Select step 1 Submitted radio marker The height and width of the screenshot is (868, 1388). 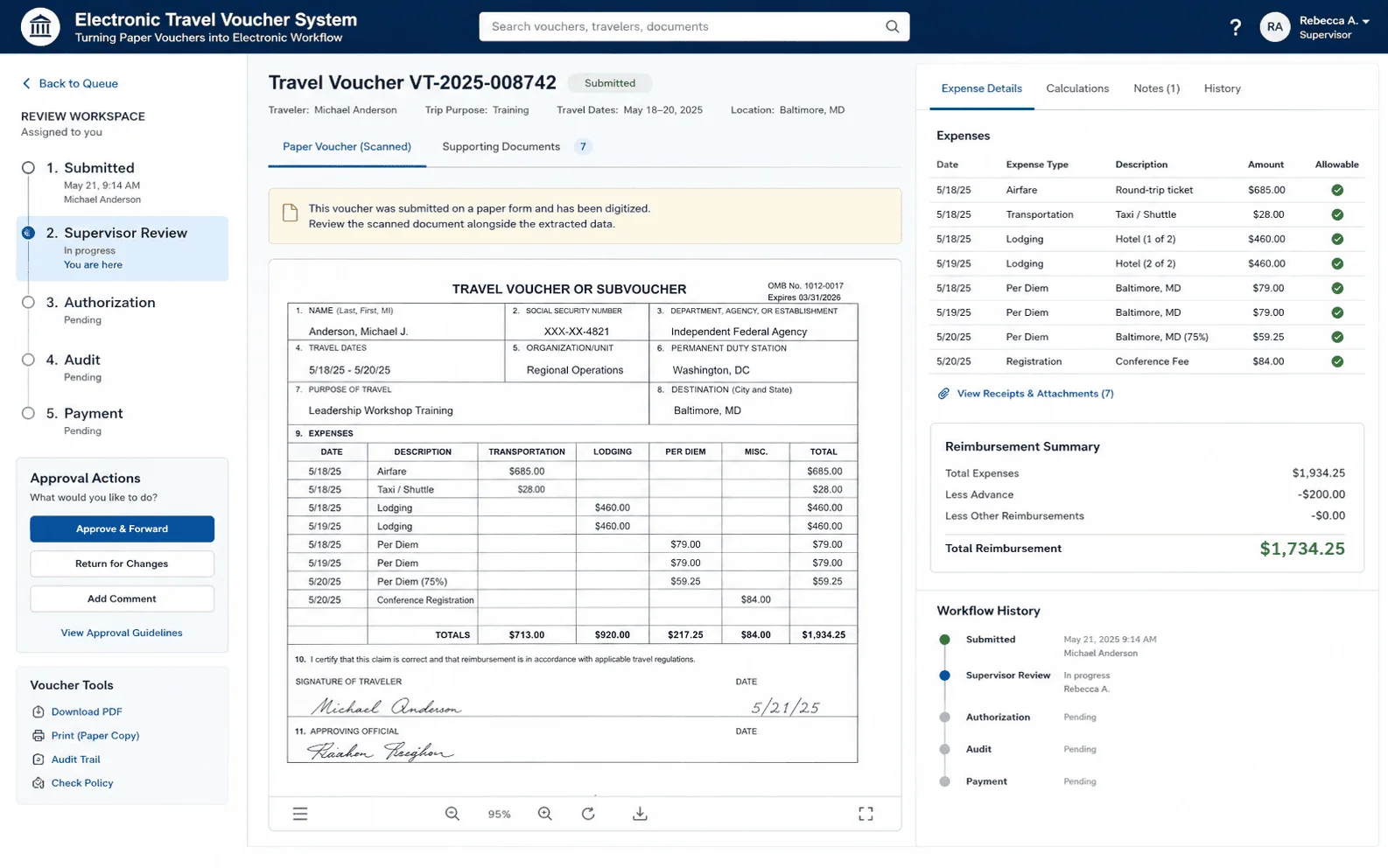28,167
